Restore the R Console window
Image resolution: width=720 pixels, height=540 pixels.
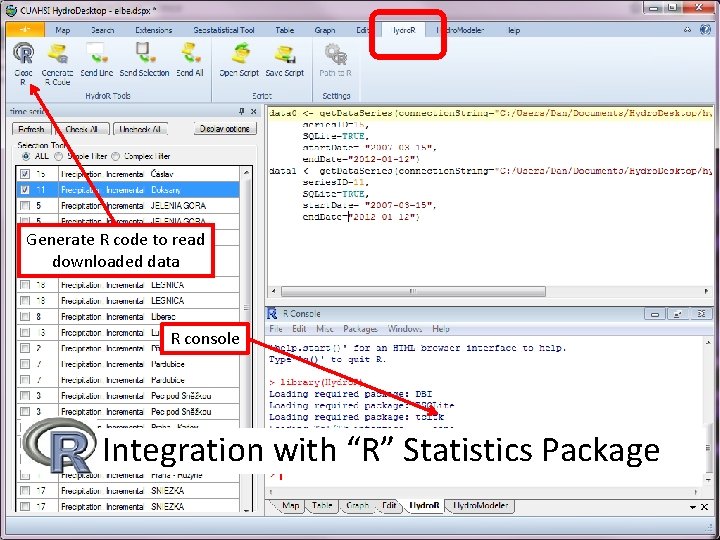(678, 314)
